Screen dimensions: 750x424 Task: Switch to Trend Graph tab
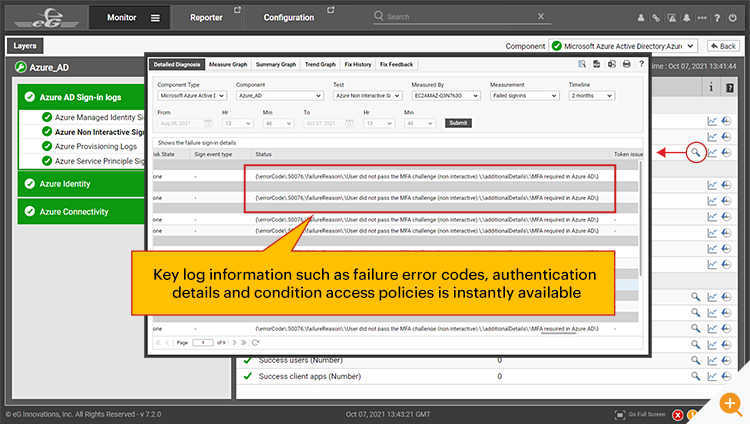[x=320, y=65]
